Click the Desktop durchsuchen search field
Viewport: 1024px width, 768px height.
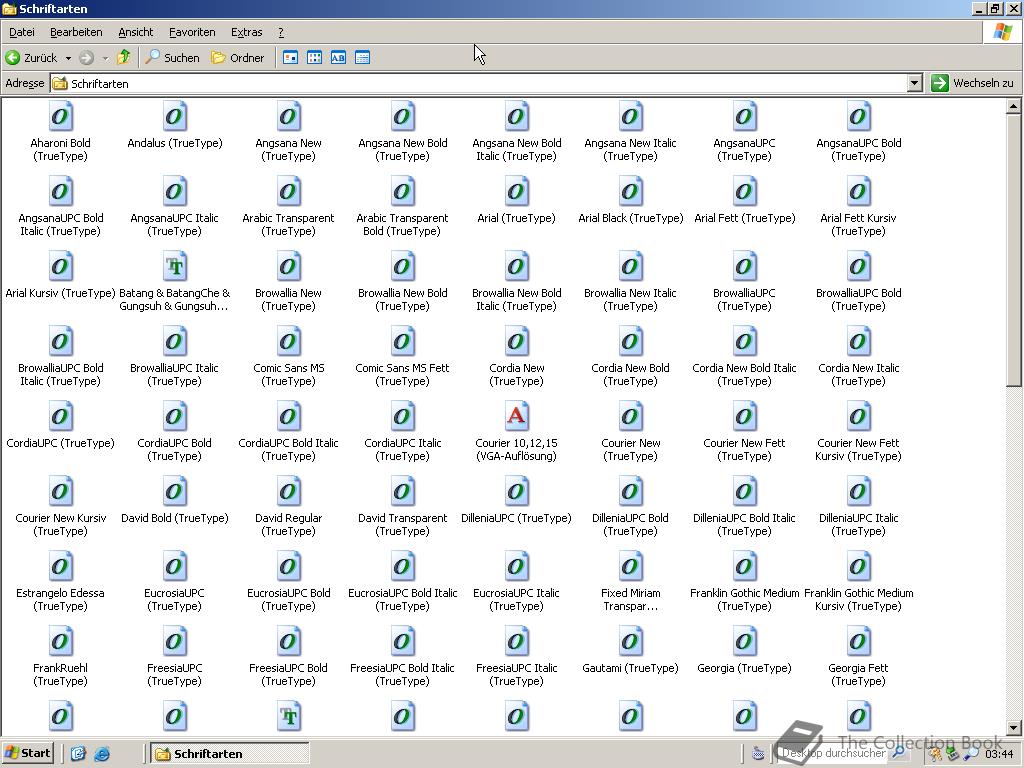836,753
